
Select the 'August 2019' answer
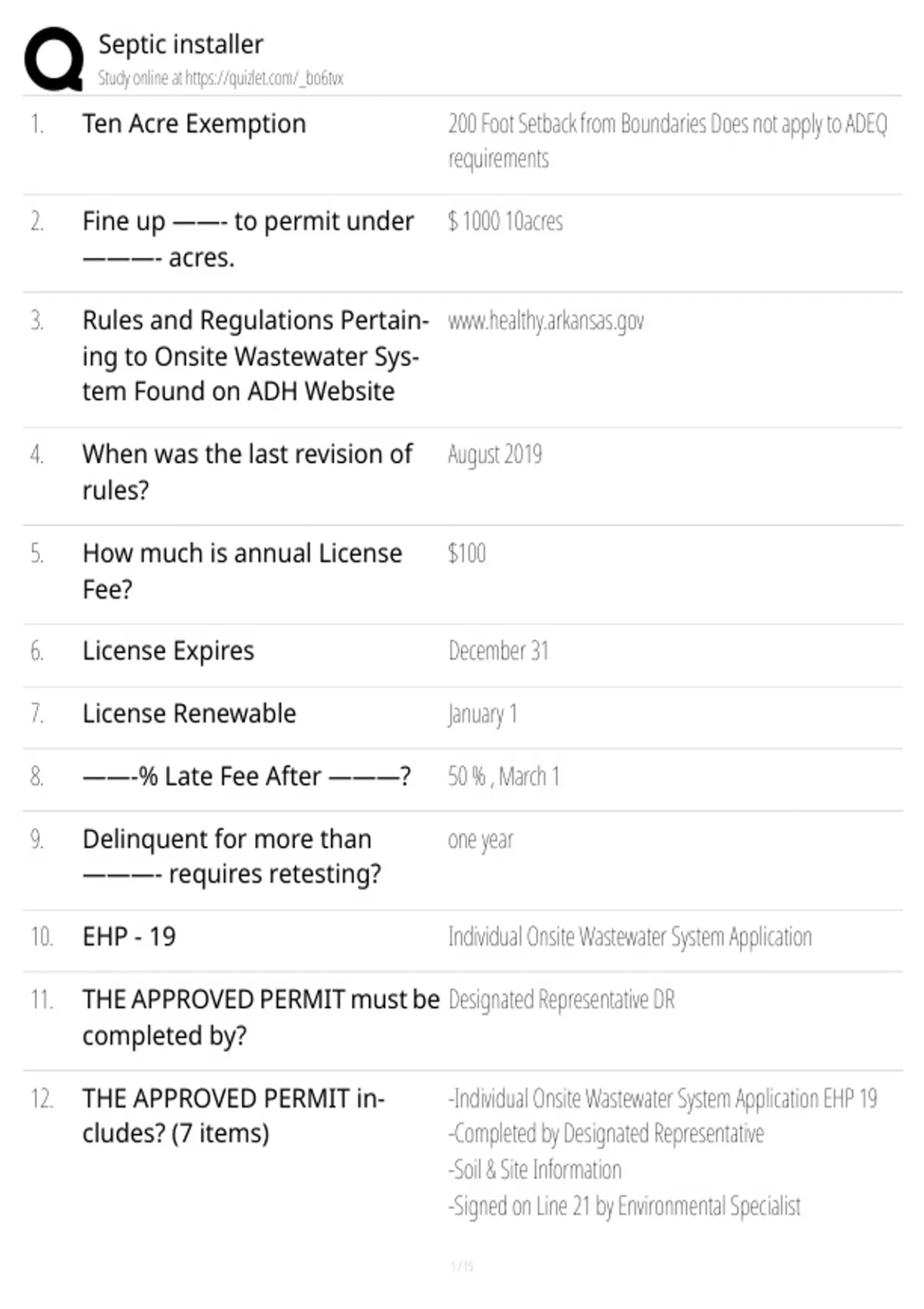tap(495, 455)
